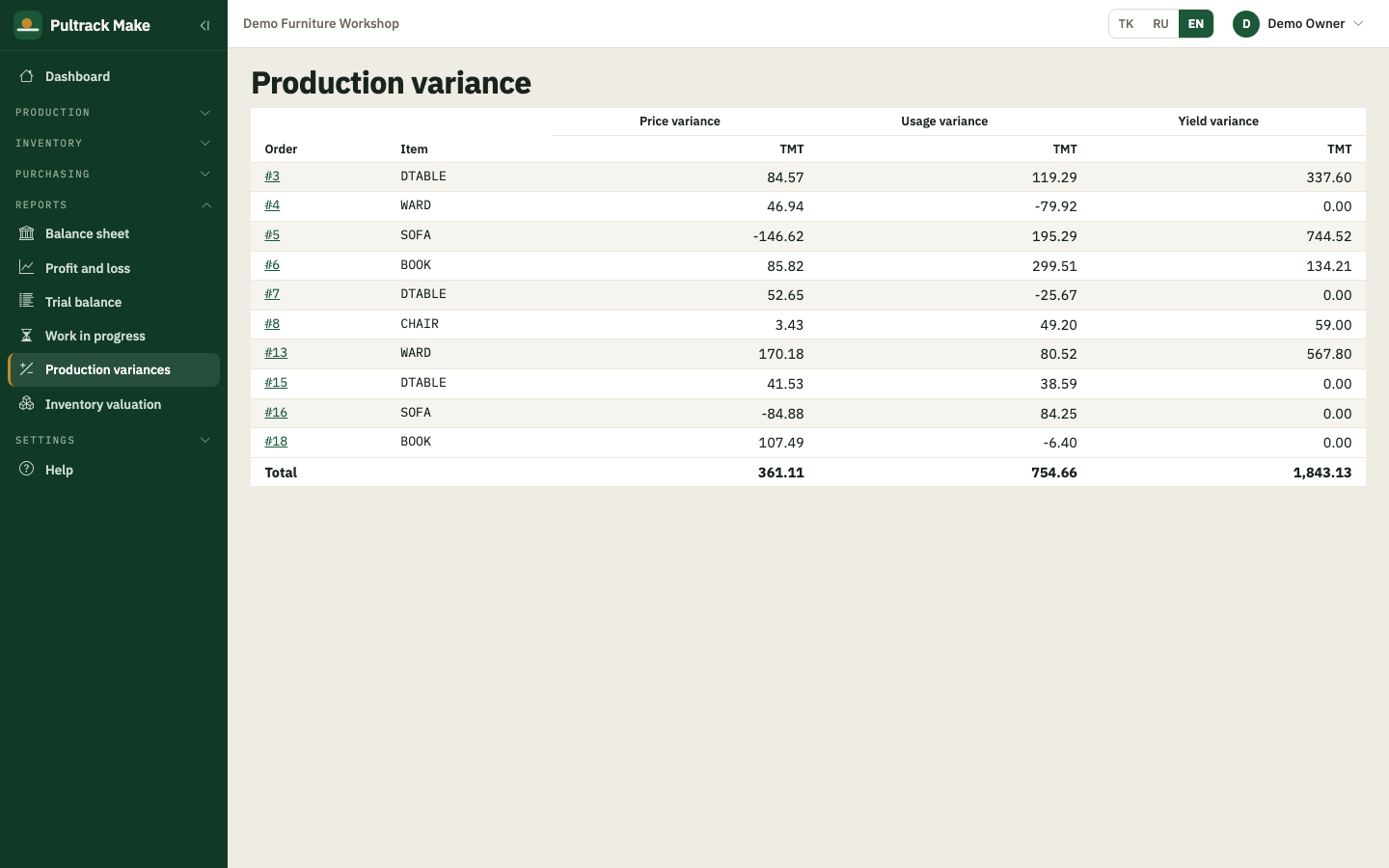
Task: Click the Yield variance column header
Action: point(1218,122)
